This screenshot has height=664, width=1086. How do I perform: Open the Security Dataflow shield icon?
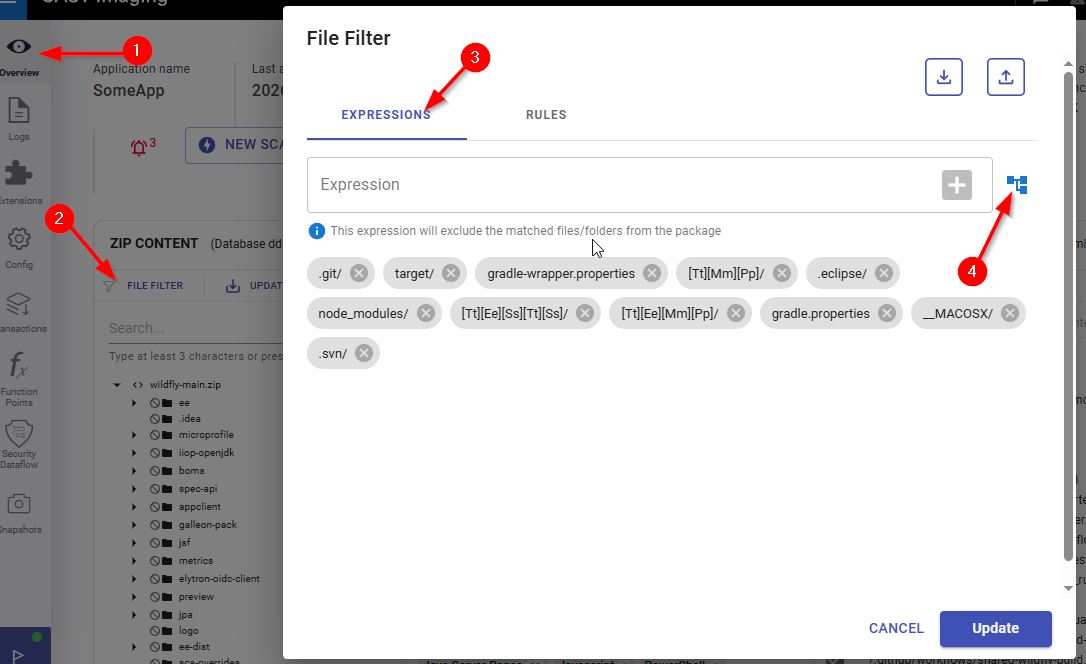click(19, 433)
